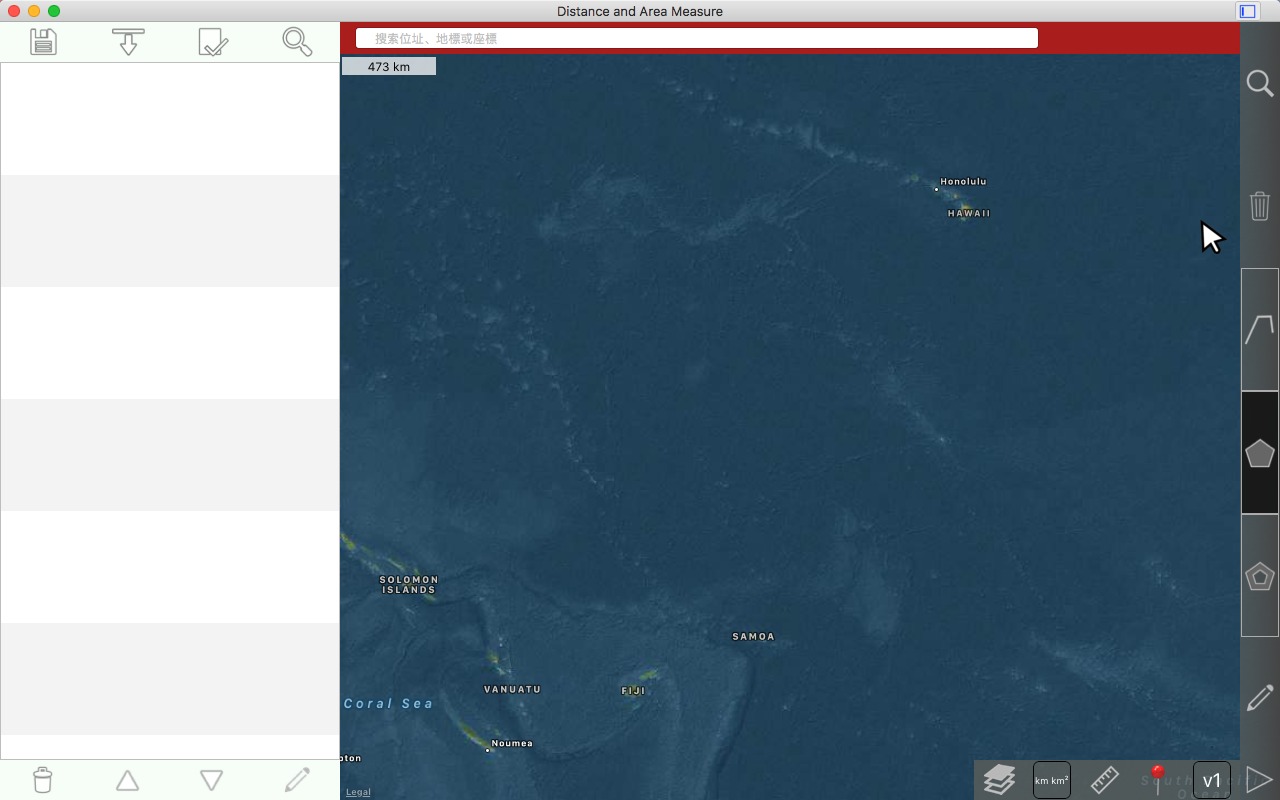The image size is (1280, 800).
Task: Click the trash icon in right sidebar
Action: tap(1259, 206)
